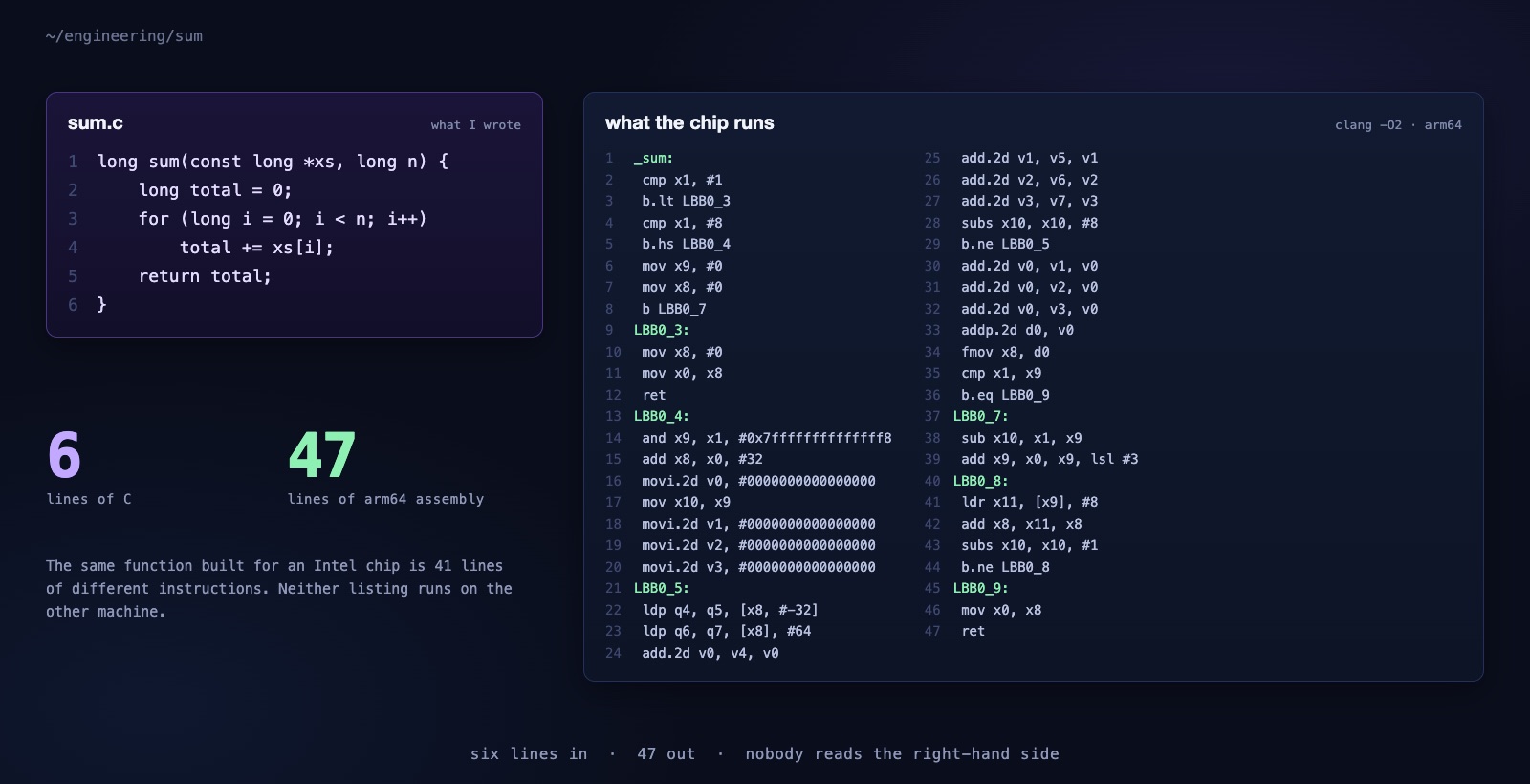
Task: Select the line "long total = 0;"
Action: 215,190
